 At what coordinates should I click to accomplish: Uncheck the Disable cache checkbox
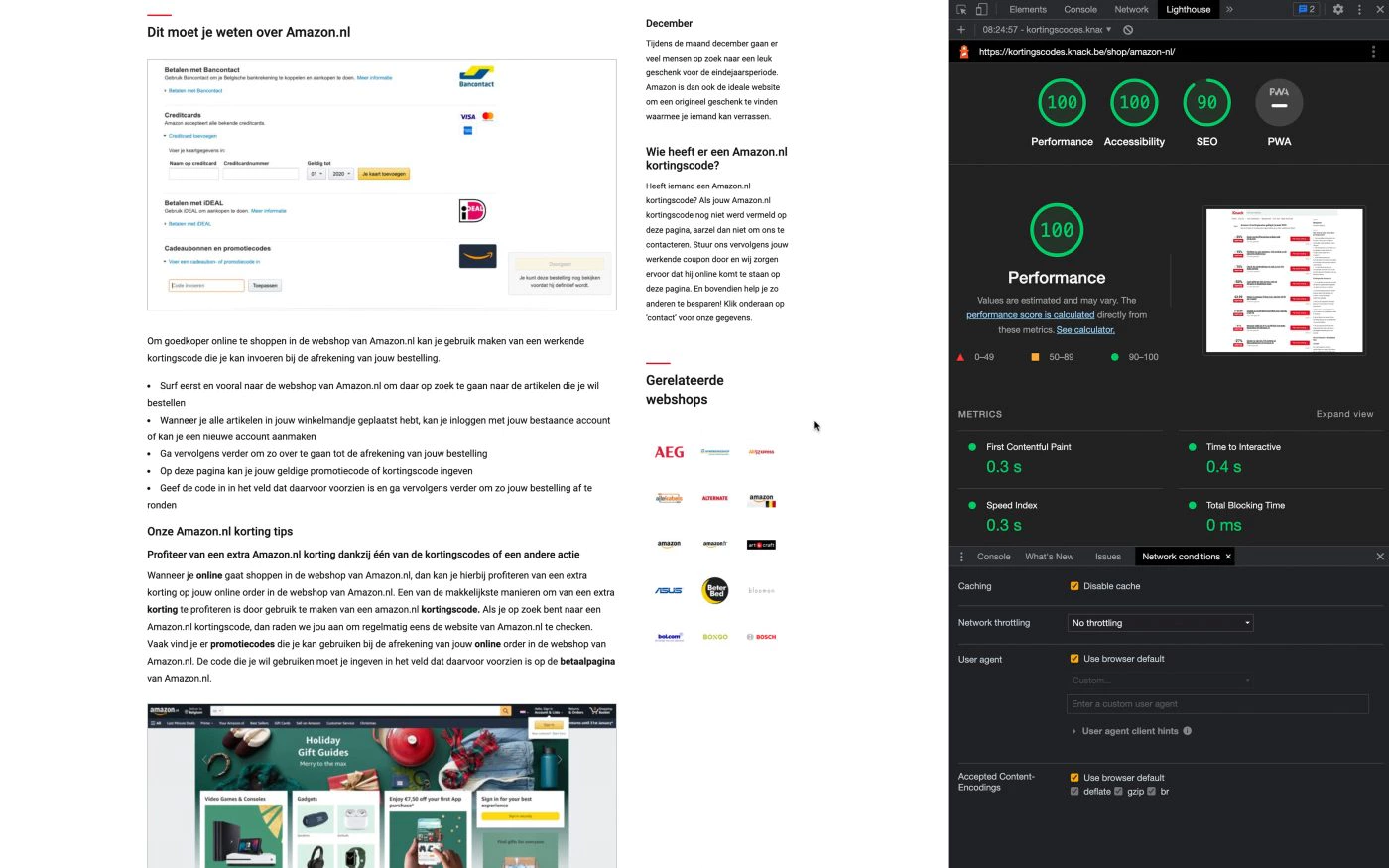click(x=1074, y=586)
